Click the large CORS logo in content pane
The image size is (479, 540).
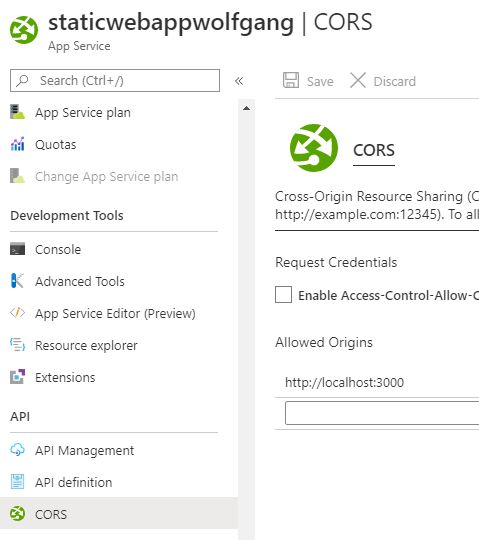[x=313, y=148]
